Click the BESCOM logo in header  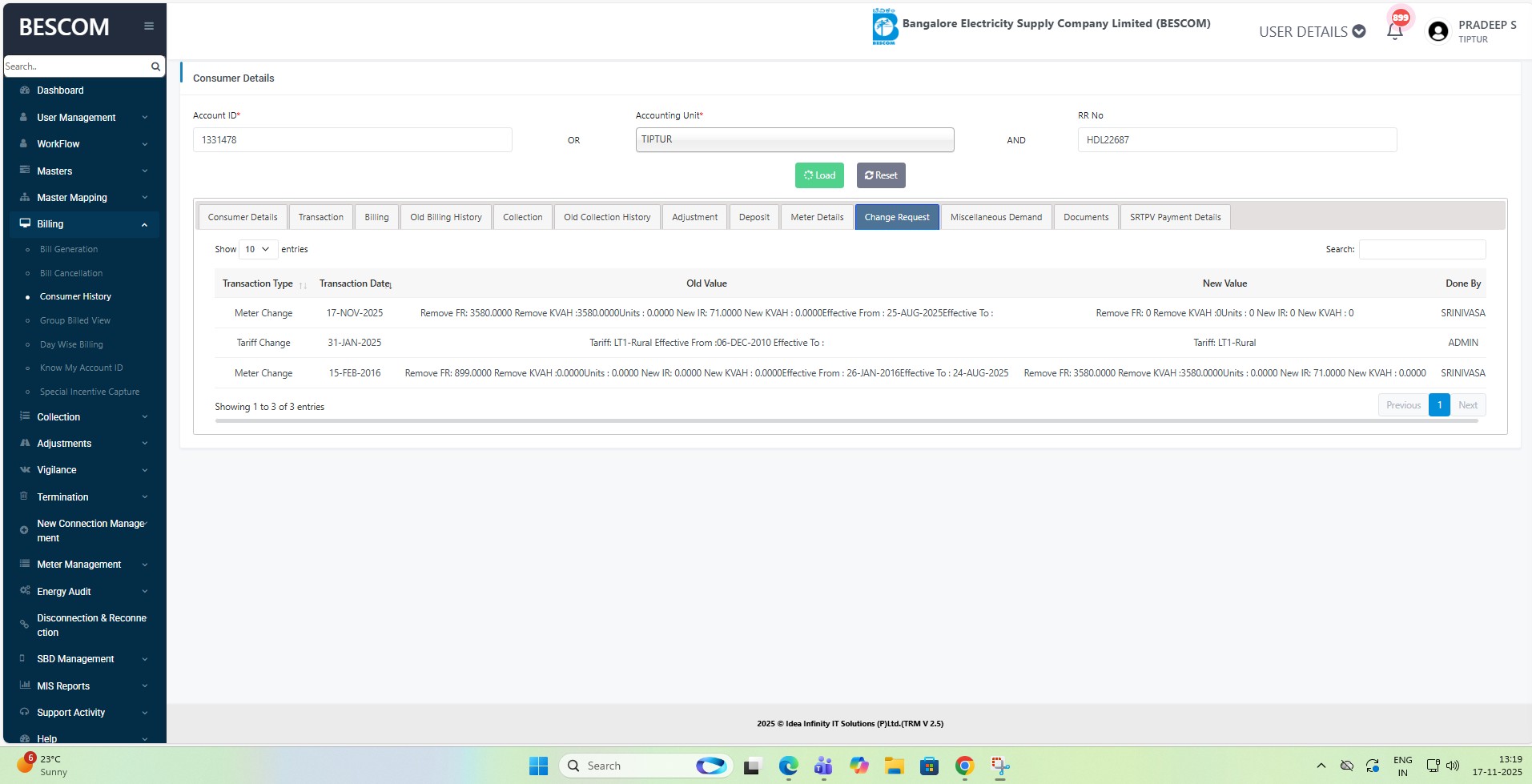point(884,27)
